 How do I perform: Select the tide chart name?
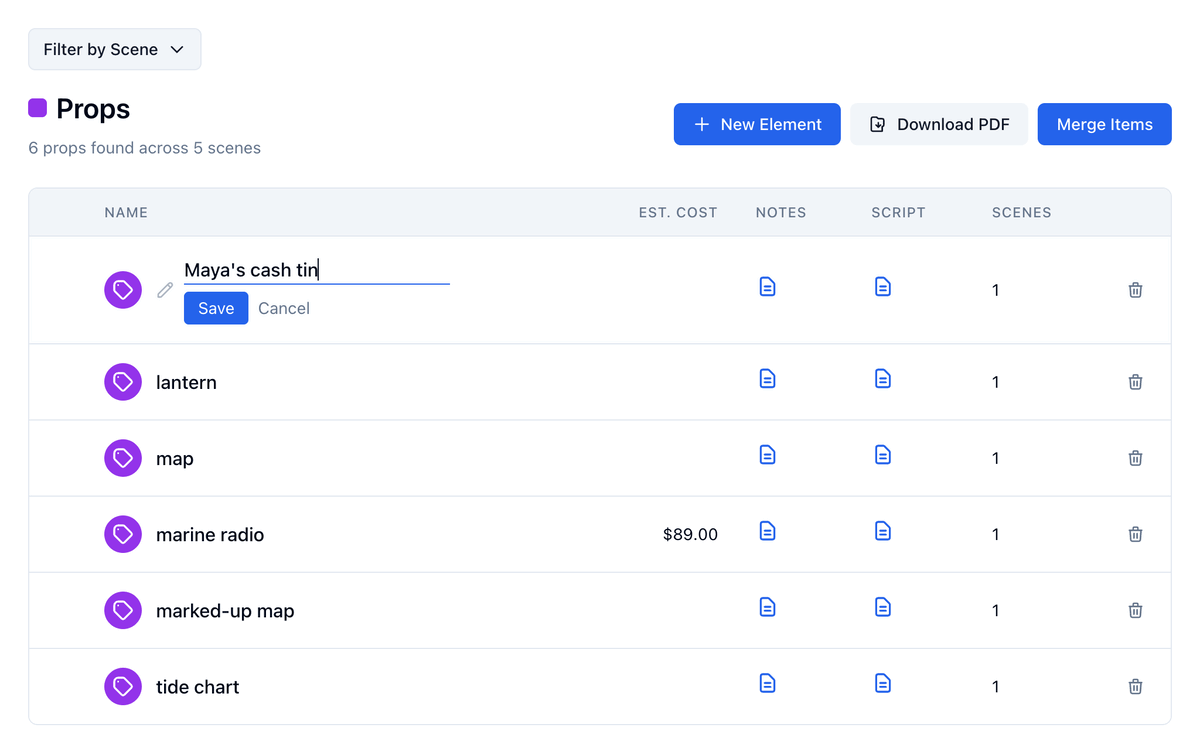point(198,686)
